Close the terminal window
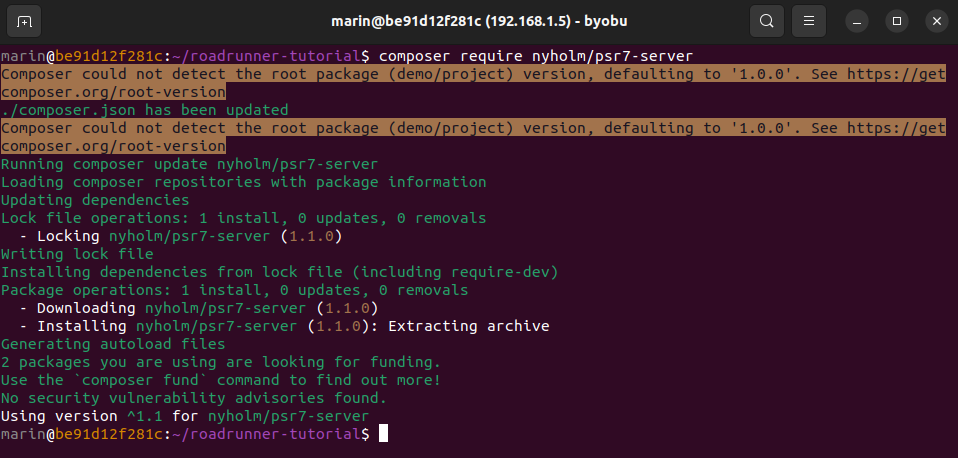958x458 pixels. click(x=937, y=21)
